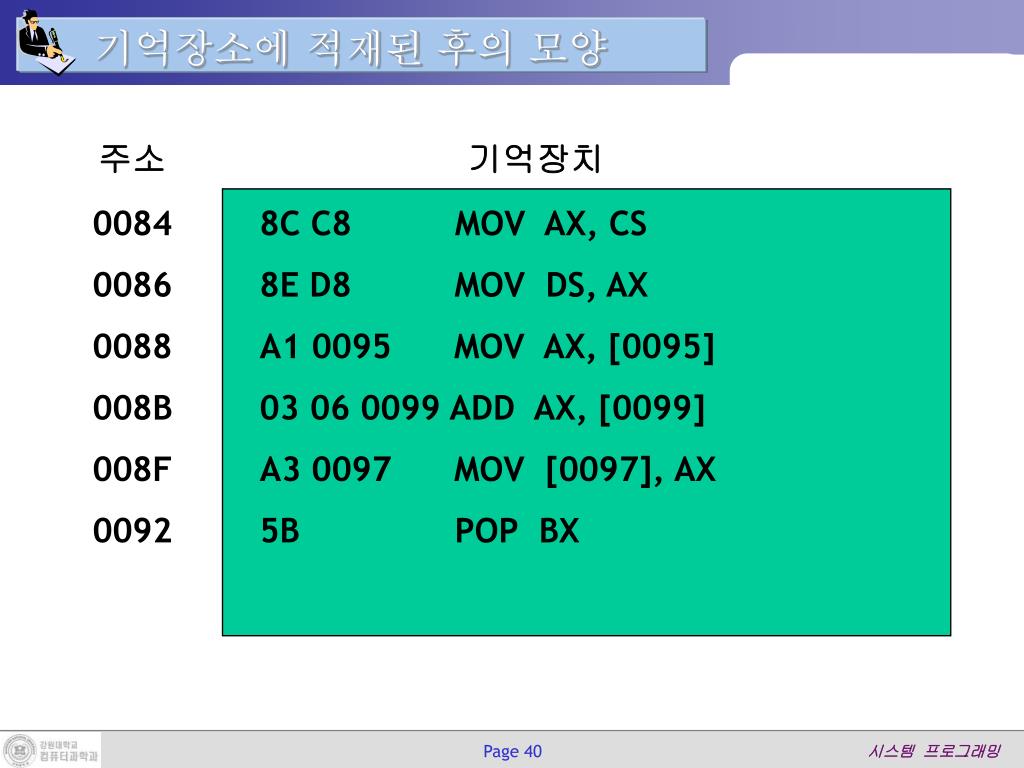Click the detective writer icon in header

[46, 41]
